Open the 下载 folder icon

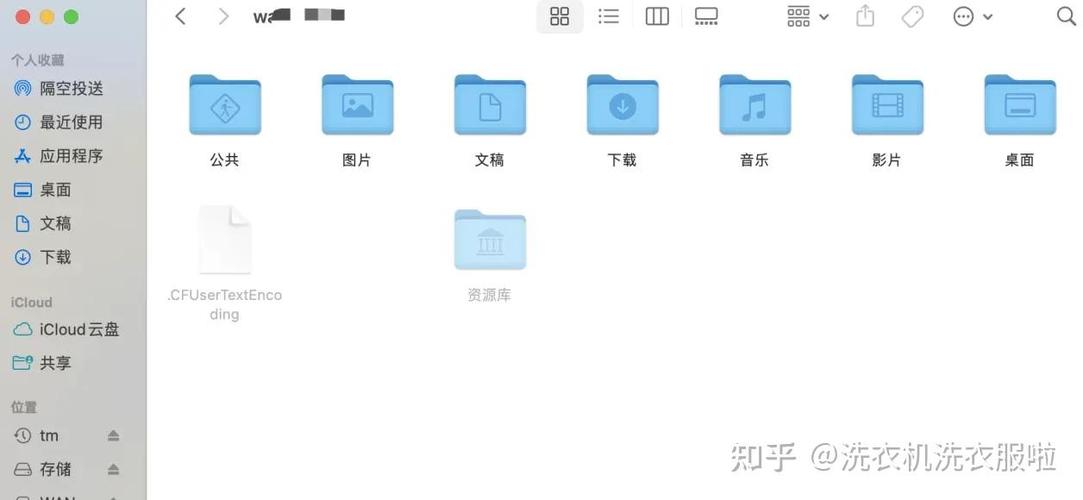[x=622, y=104]
